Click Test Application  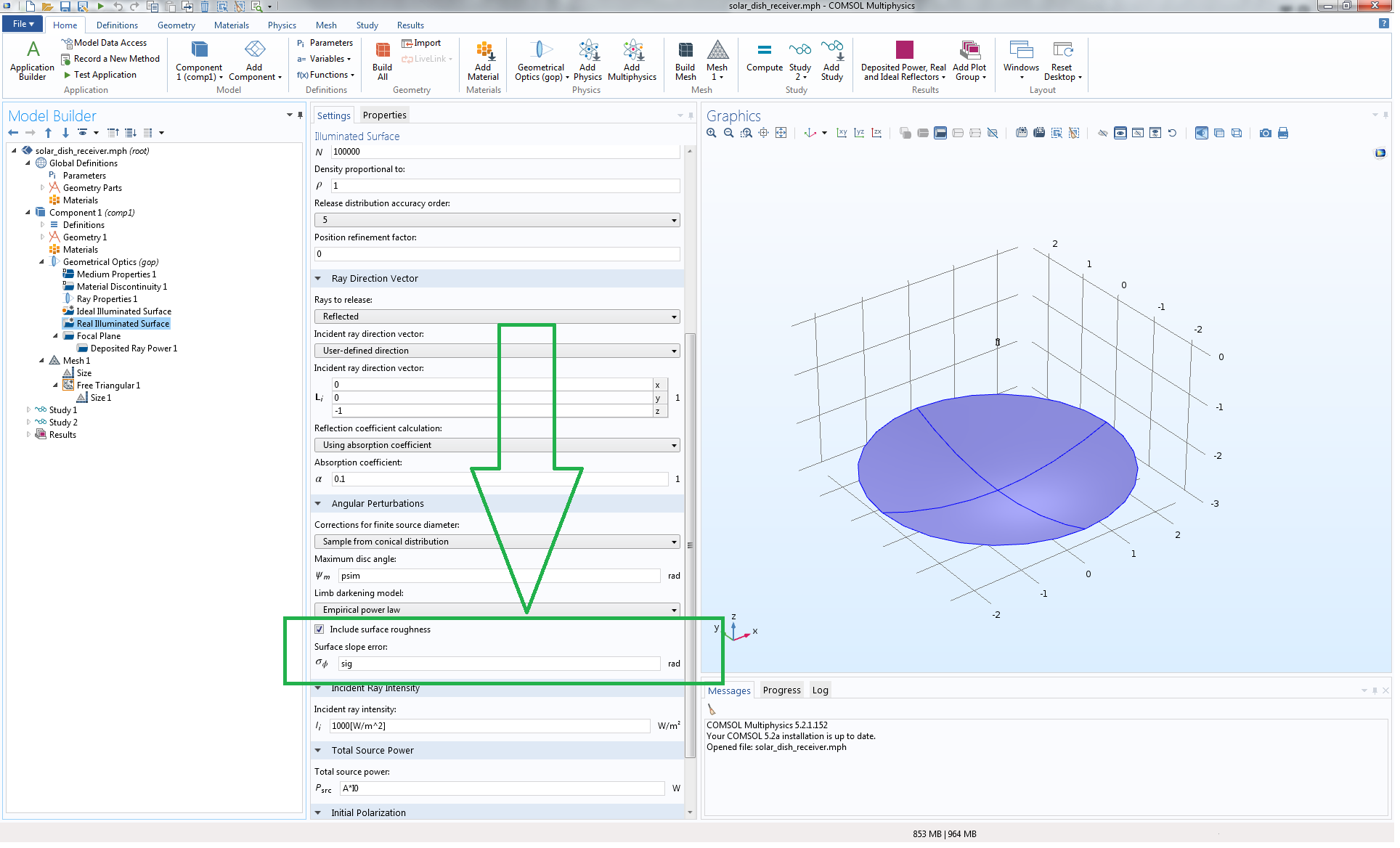[x=105, y=75]
